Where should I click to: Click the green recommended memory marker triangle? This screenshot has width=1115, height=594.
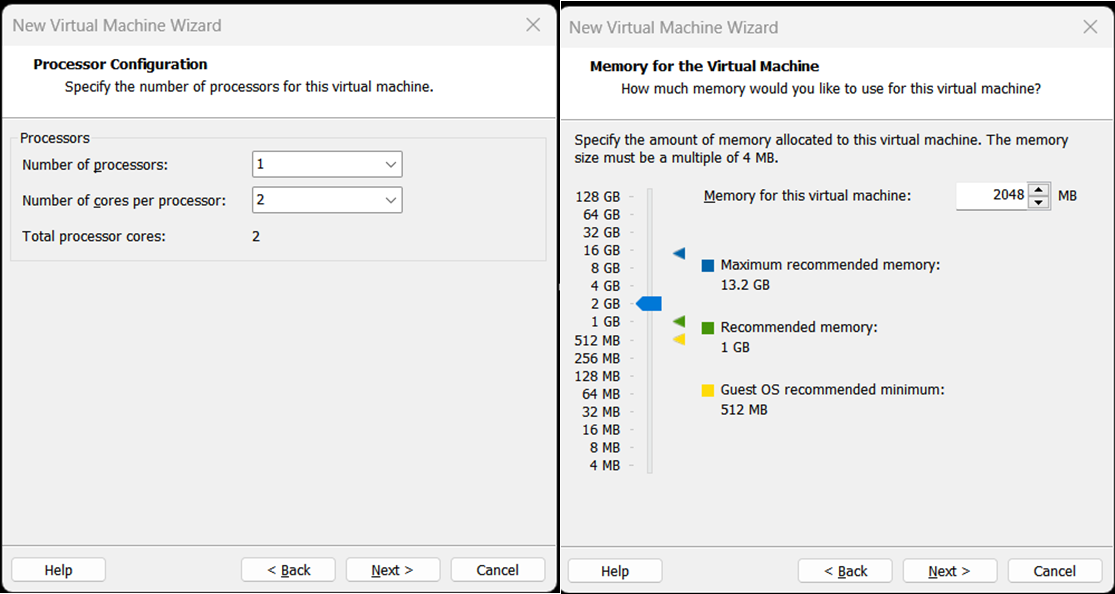679,322
